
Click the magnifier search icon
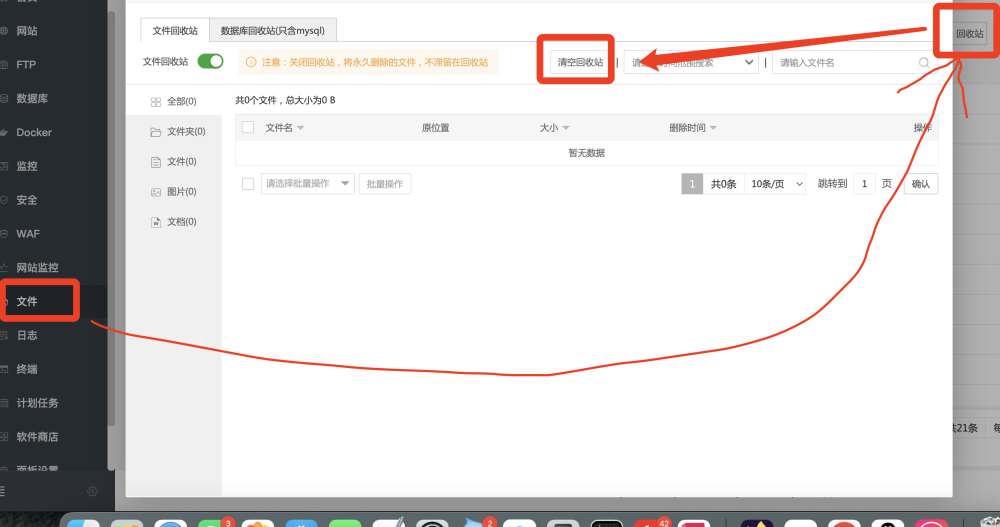coord(923,63)
